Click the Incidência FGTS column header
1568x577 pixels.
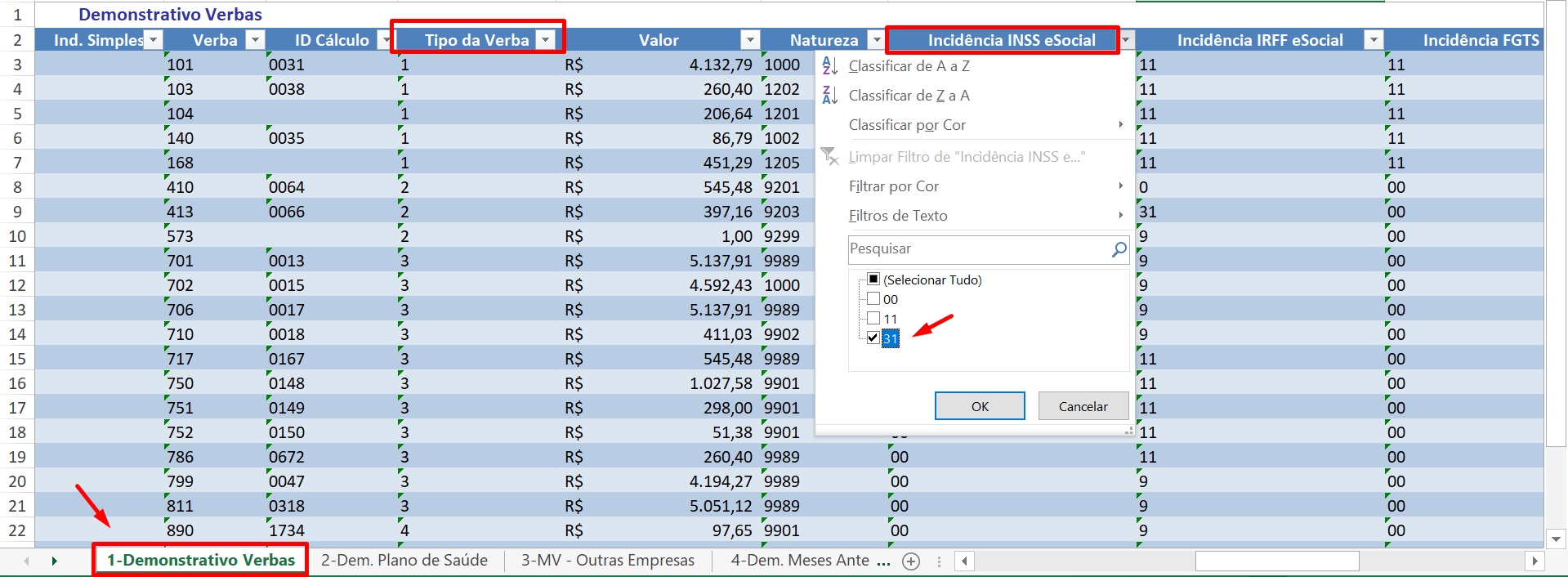click(x=1464, y=40)
